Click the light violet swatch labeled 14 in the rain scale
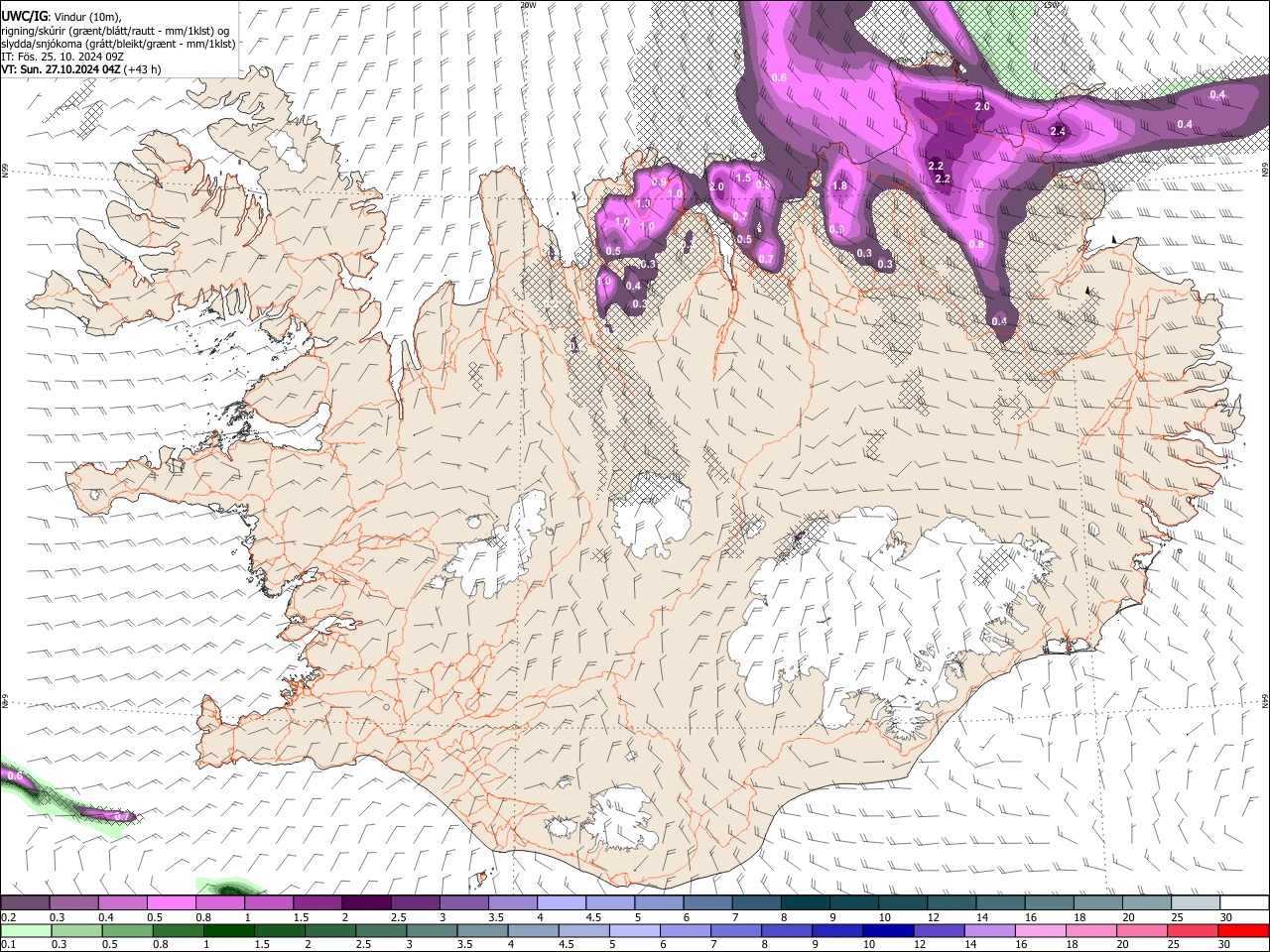This screenshot has height=952, width=1270. [x=990, y=930]
